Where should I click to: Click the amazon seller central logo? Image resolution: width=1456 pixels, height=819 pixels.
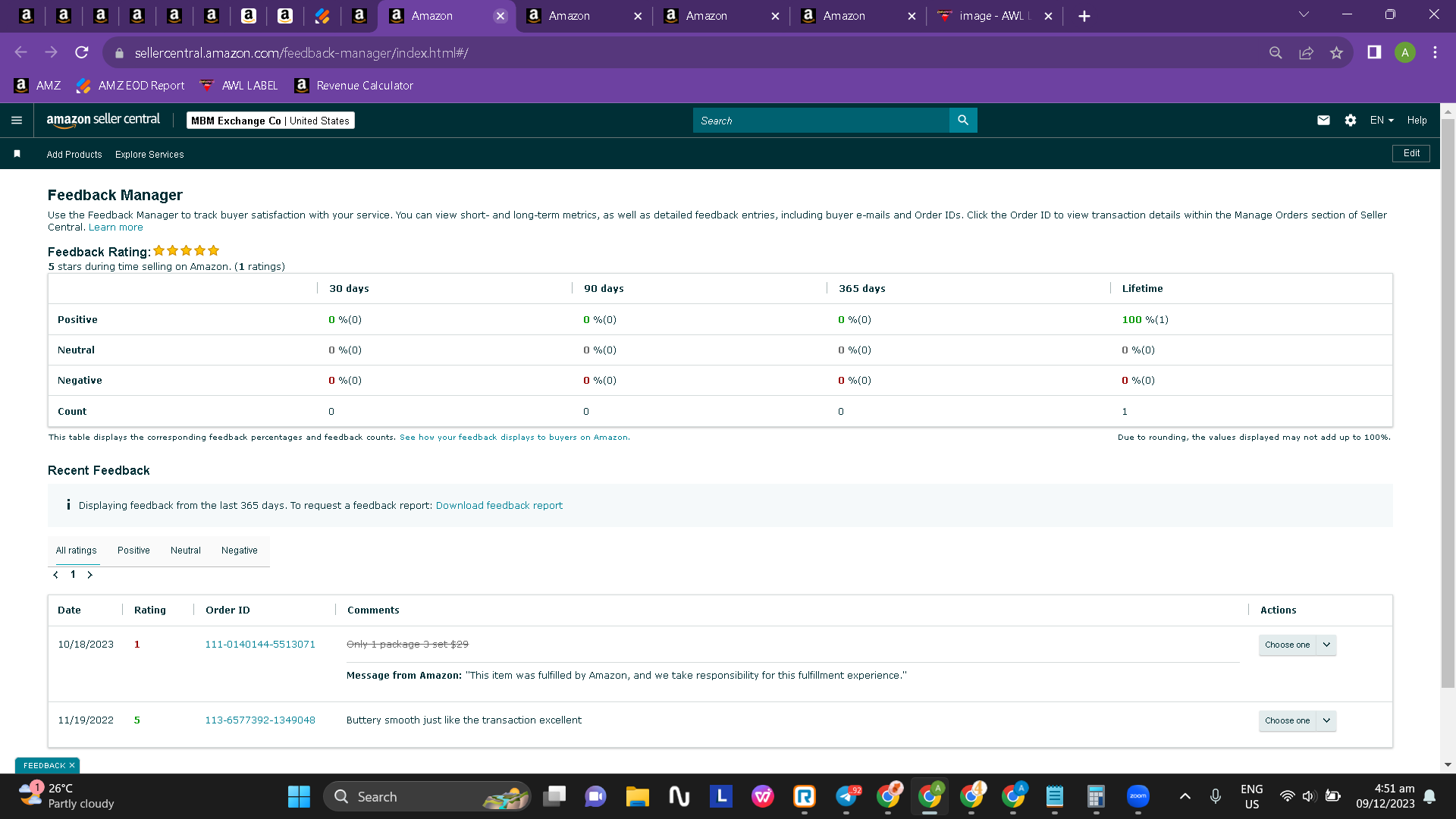(103, 120)
